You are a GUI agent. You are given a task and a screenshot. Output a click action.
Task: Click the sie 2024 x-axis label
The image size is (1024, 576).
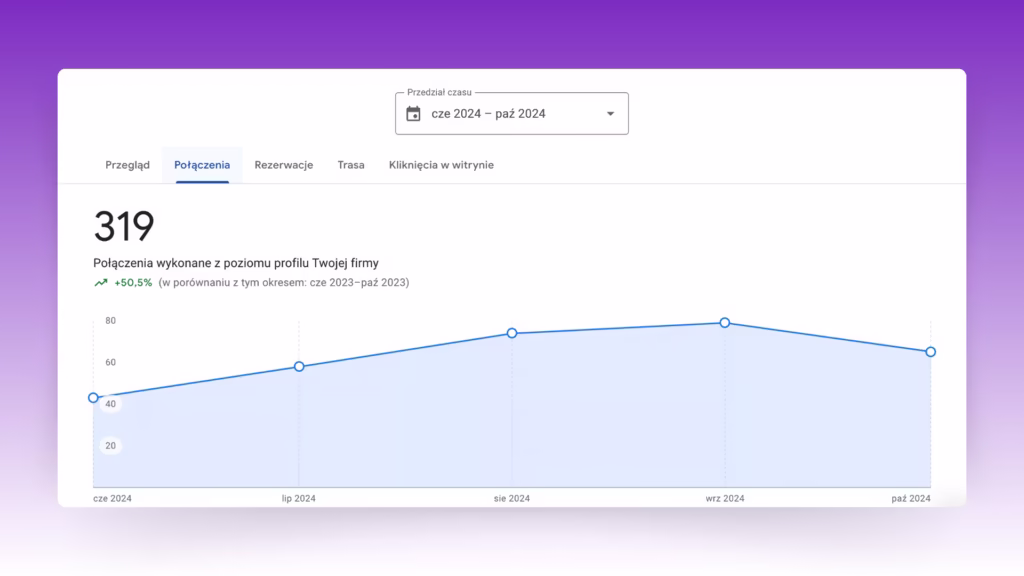(x=512, y=498)
